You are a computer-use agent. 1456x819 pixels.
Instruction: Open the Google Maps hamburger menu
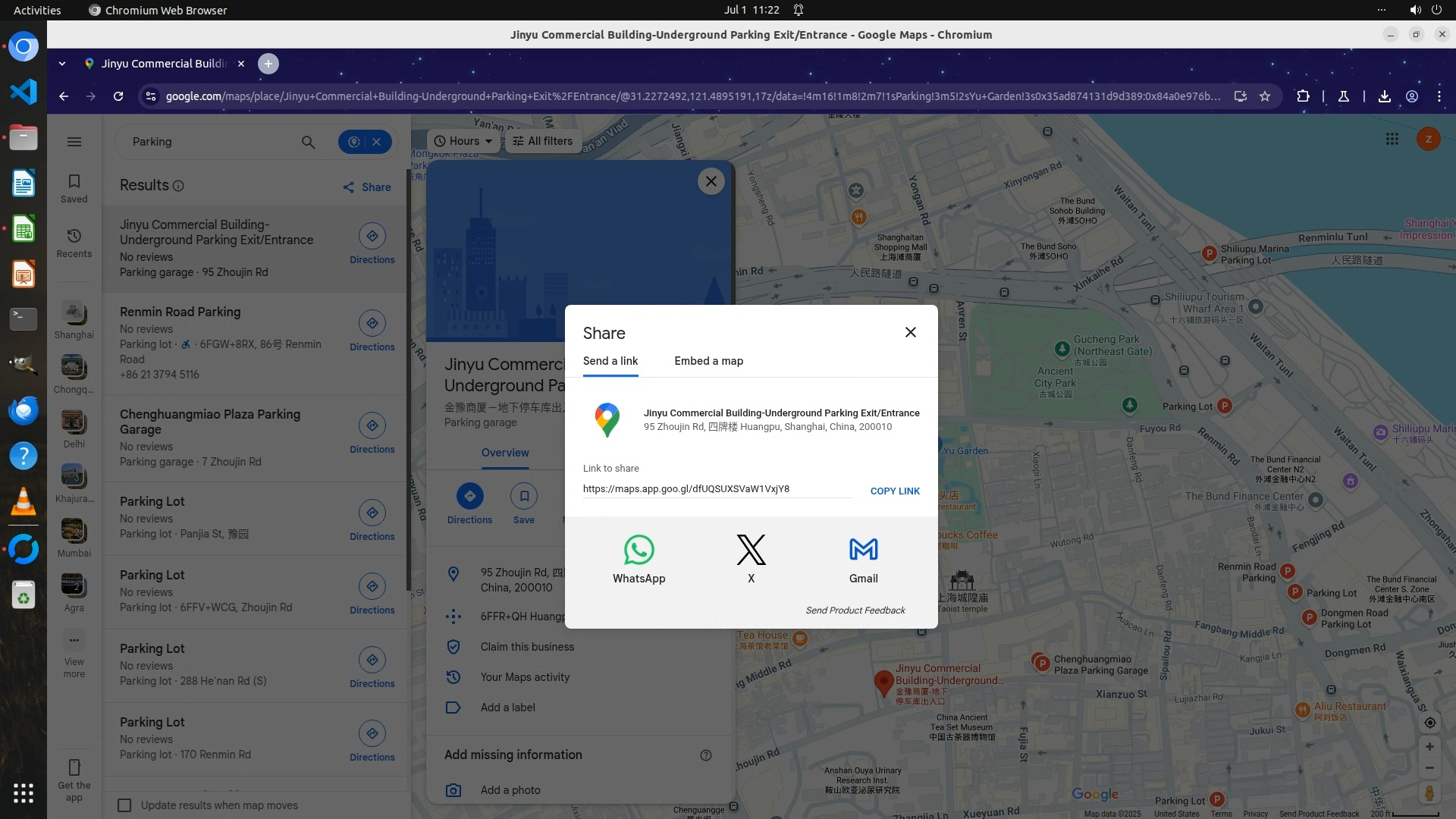click(x=74, y=142)
